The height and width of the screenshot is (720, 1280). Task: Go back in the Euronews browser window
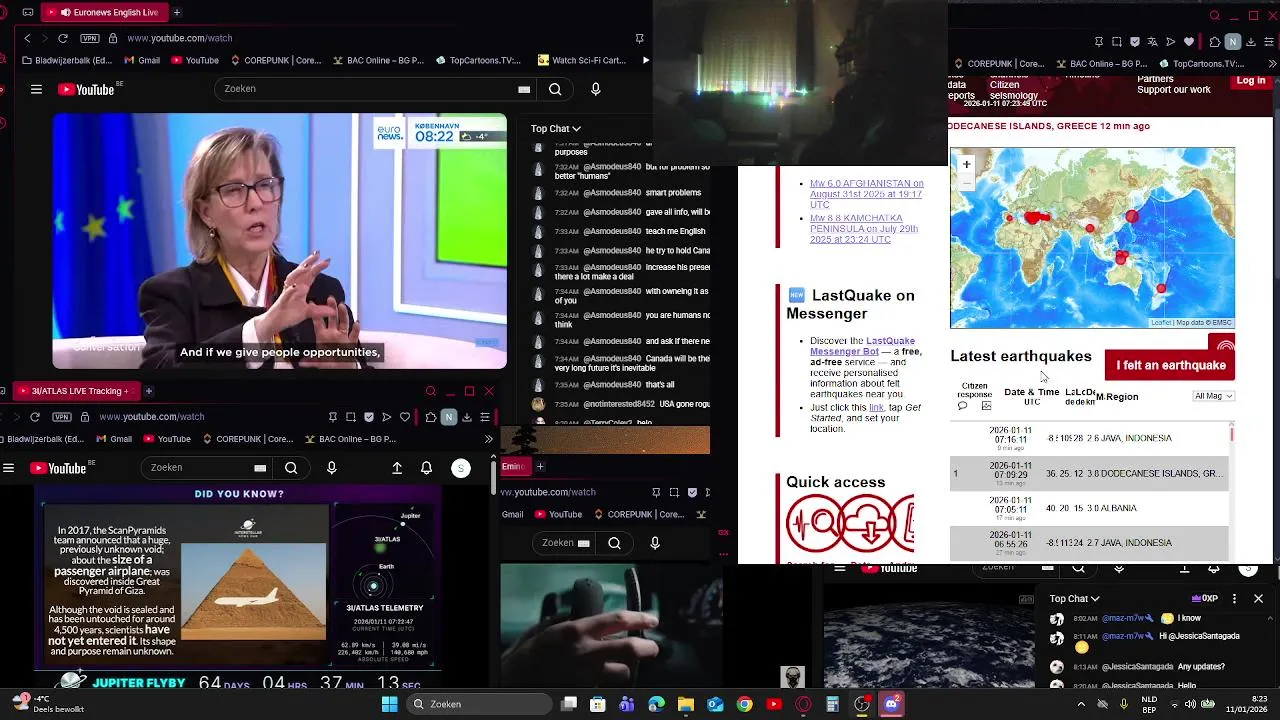pyautogui.click(x=27, y=38)
